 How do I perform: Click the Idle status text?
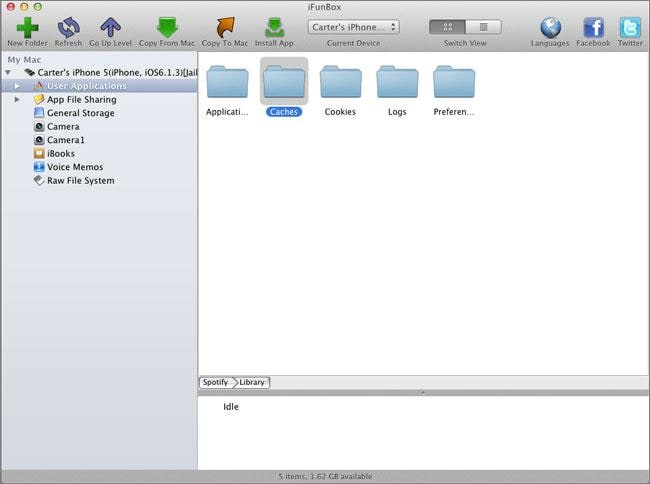click(231, 407)
